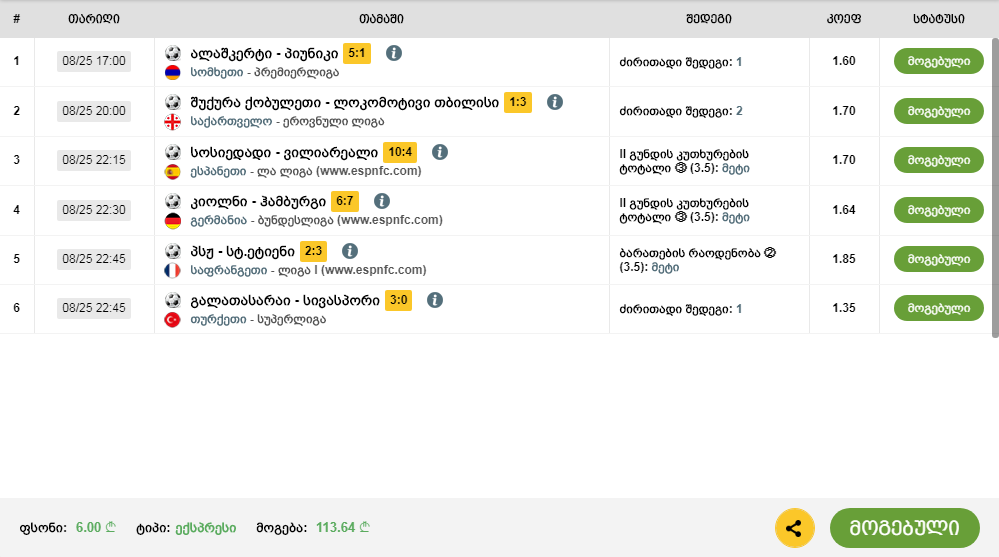Open info icon for შუქურა ქობულეთი match
Screen dimensions: 999x557
pyautogui.click(x=555, y=102)
